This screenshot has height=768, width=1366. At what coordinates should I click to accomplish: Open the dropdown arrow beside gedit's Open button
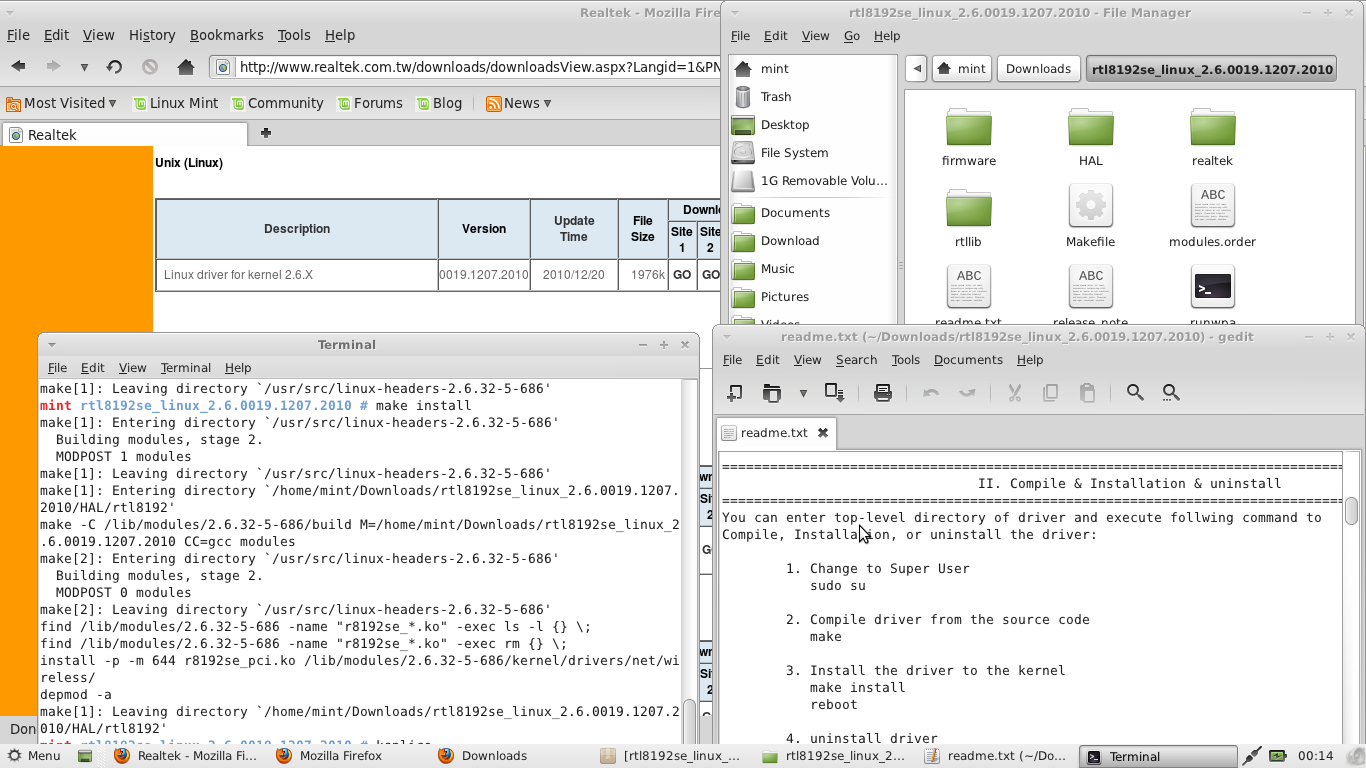click(x=804, y=392)
